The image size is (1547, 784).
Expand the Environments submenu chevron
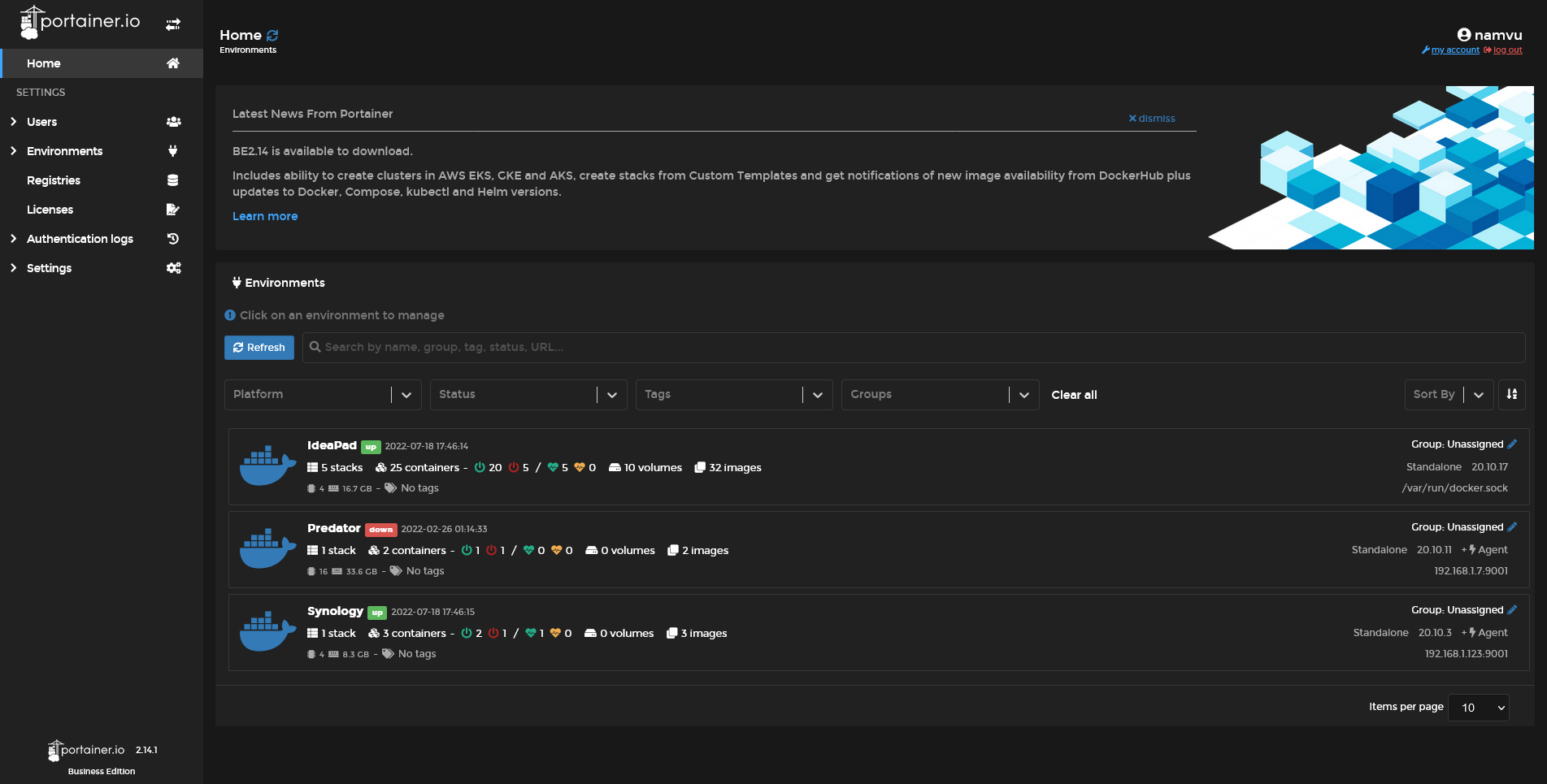tap(13, 151)
